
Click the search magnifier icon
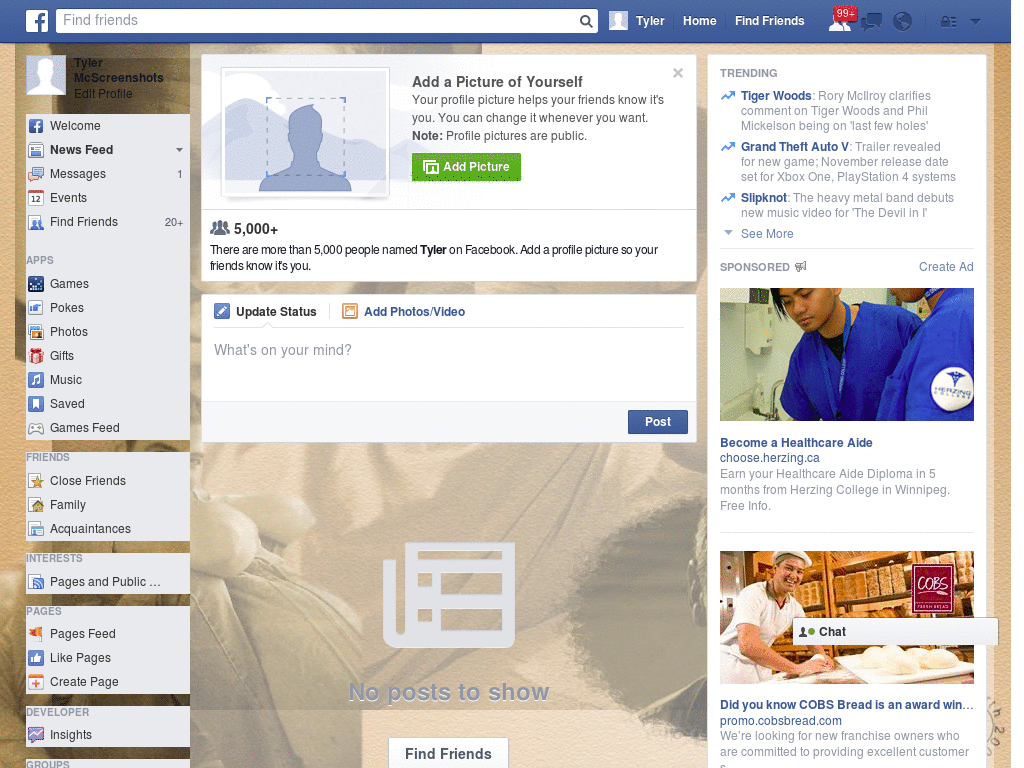[x=586, y=21]
